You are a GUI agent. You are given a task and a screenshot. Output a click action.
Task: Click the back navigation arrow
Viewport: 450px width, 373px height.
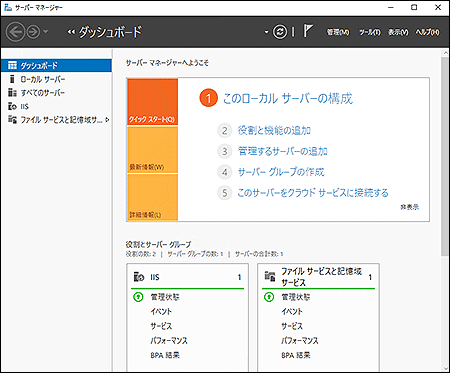pyautogui.click(x=15, y=32)
